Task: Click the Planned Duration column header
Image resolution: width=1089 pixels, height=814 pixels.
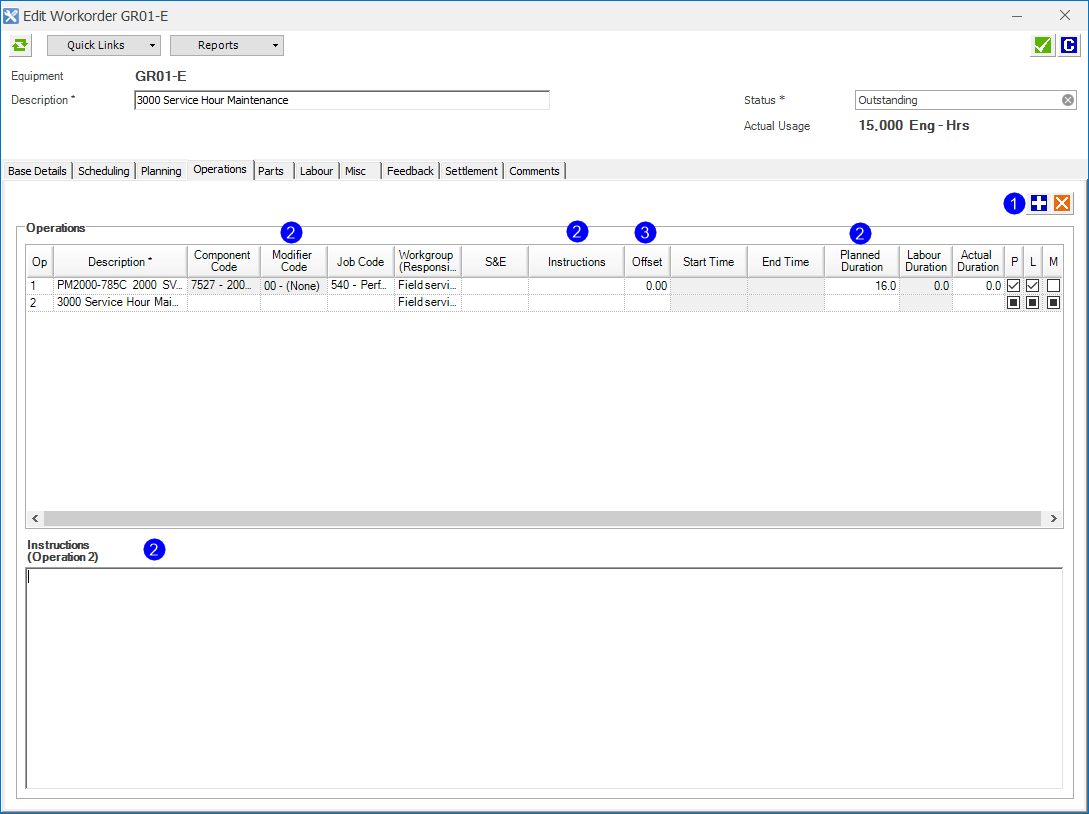Action: [x=861, y=261]
